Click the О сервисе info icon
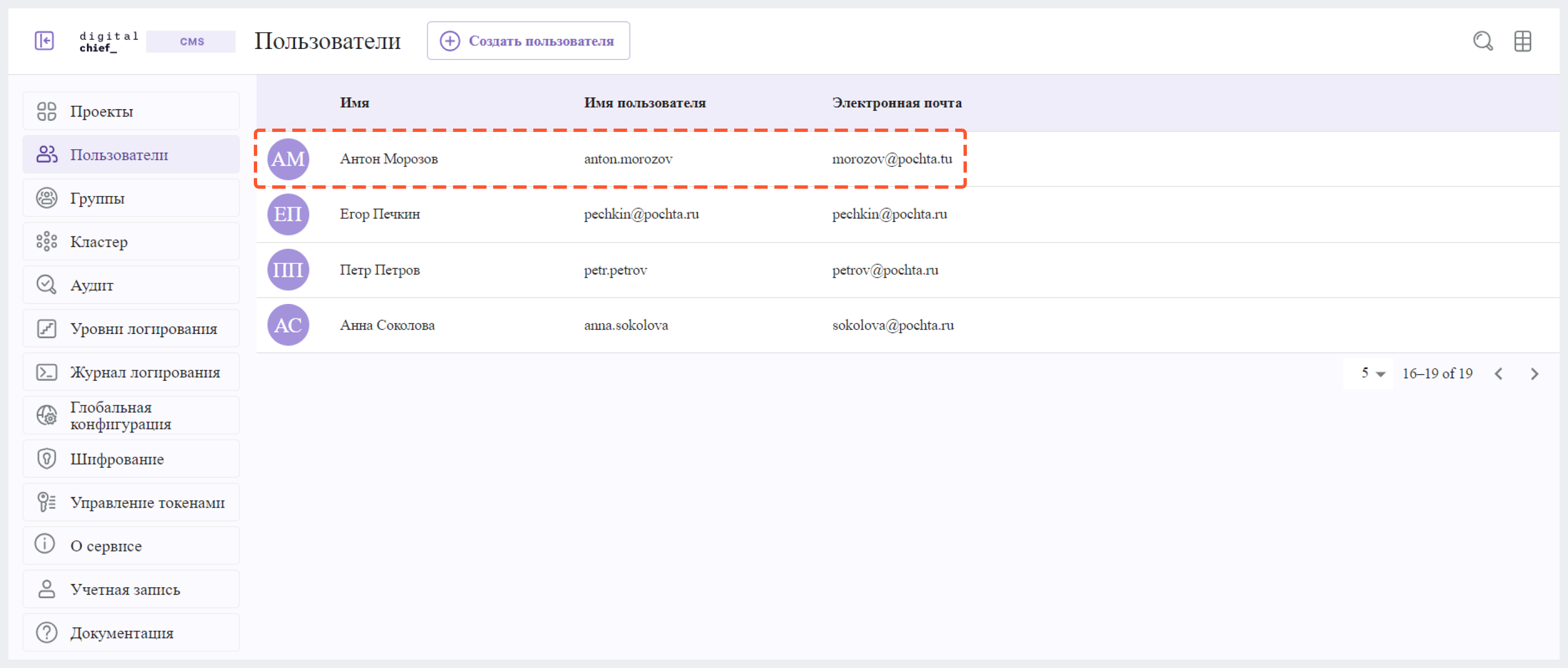This screenshot has width=1568, height=668. (45, 544)
